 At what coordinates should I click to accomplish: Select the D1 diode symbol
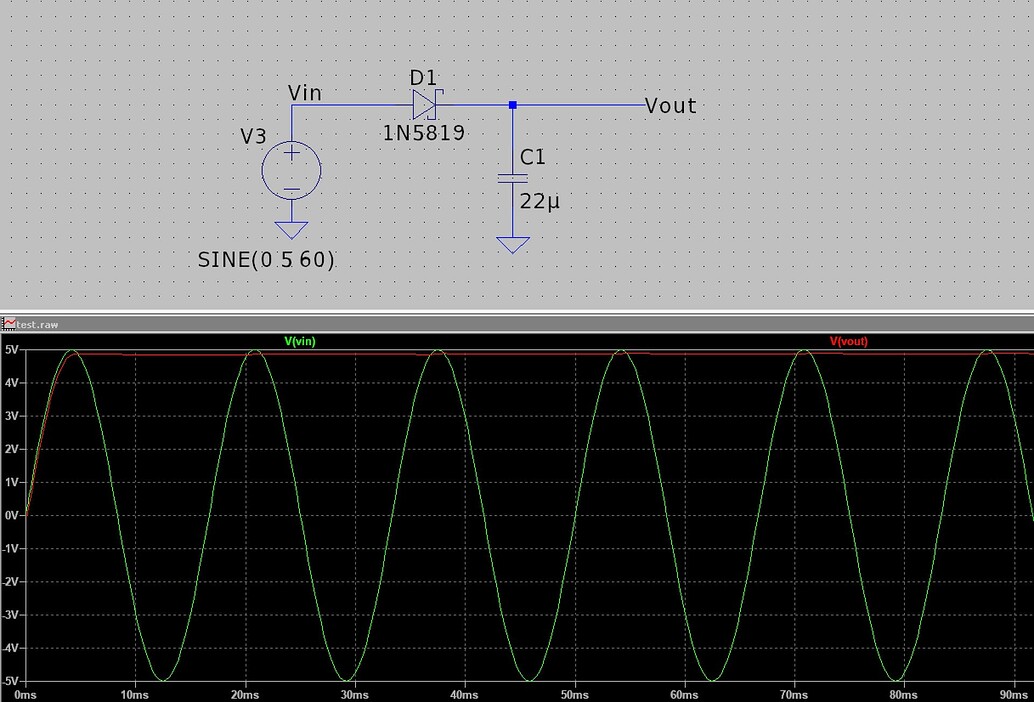(424, 104)
